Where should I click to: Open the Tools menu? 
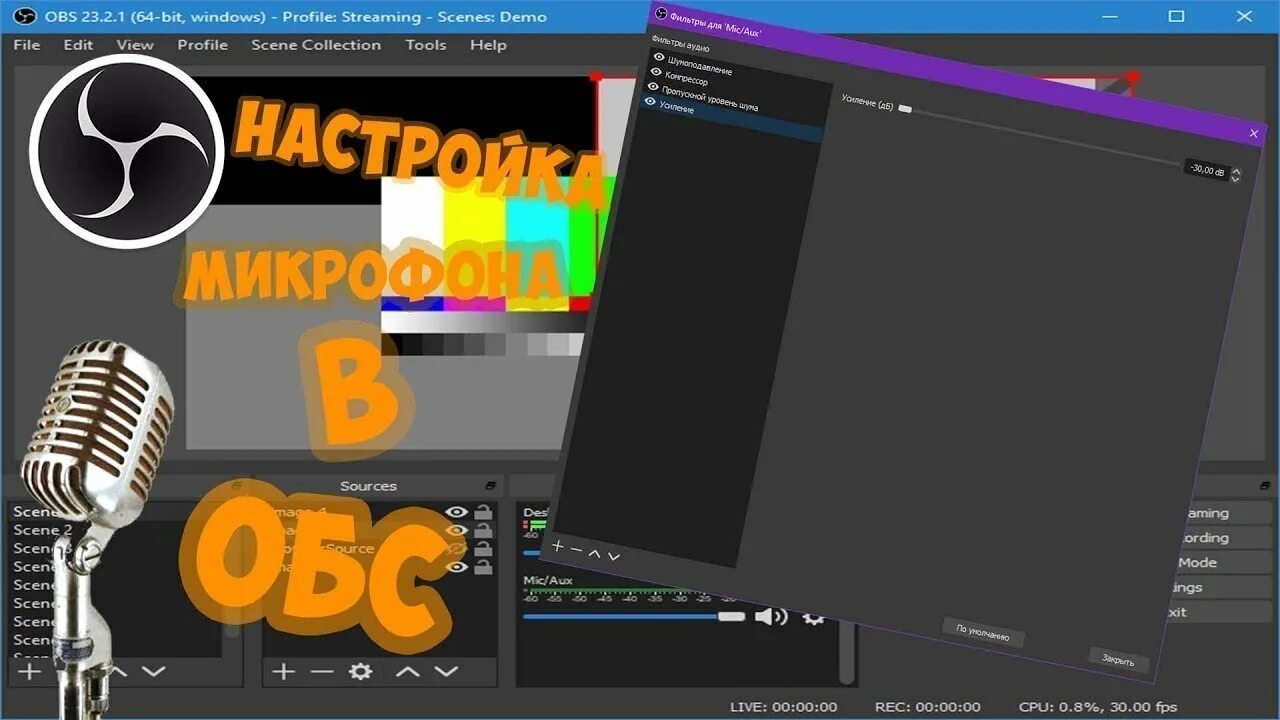[426, 45]
